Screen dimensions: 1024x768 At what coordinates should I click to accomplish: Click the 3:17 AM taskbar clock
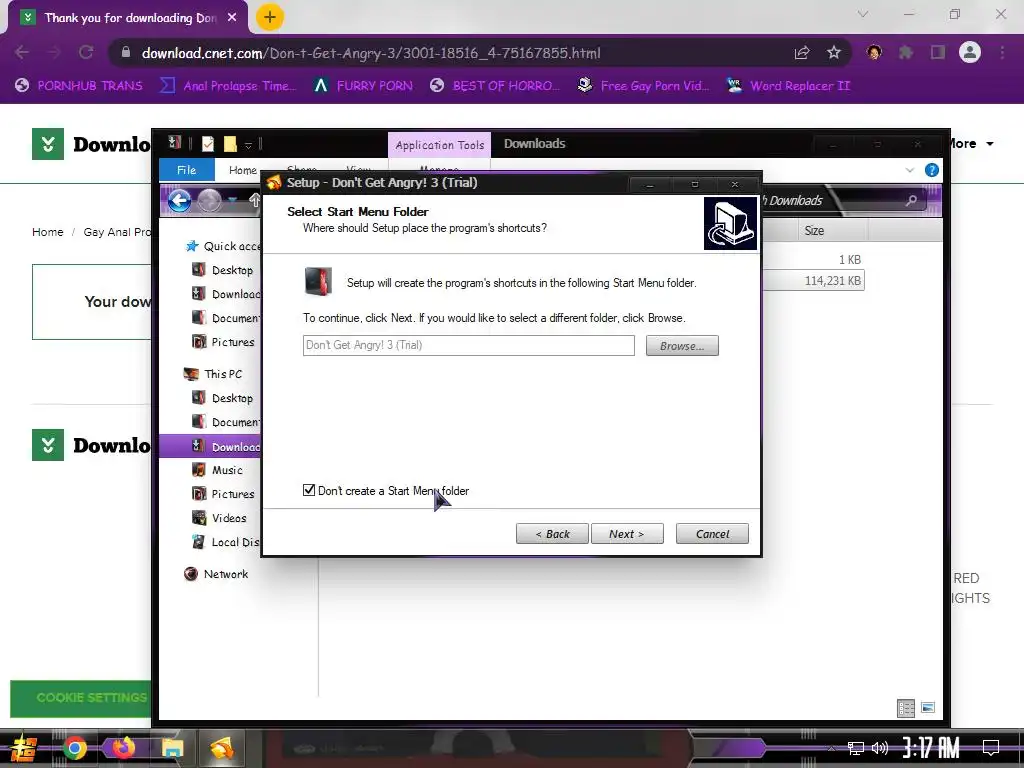coord(931,748)
